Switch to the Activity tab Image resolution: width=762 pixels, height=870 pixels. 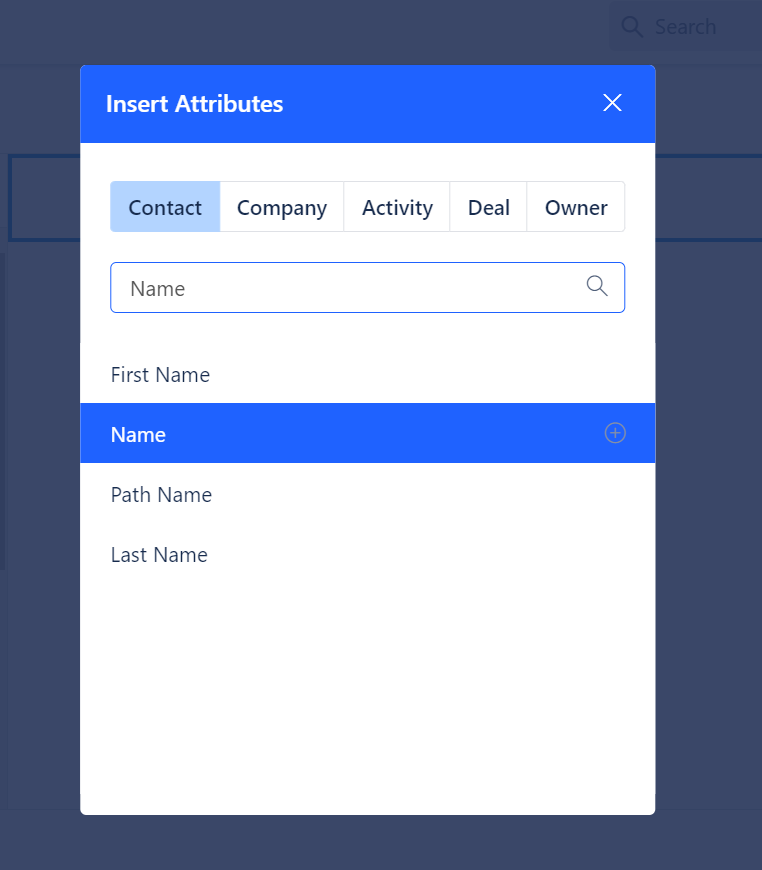(x=397, y=207)
